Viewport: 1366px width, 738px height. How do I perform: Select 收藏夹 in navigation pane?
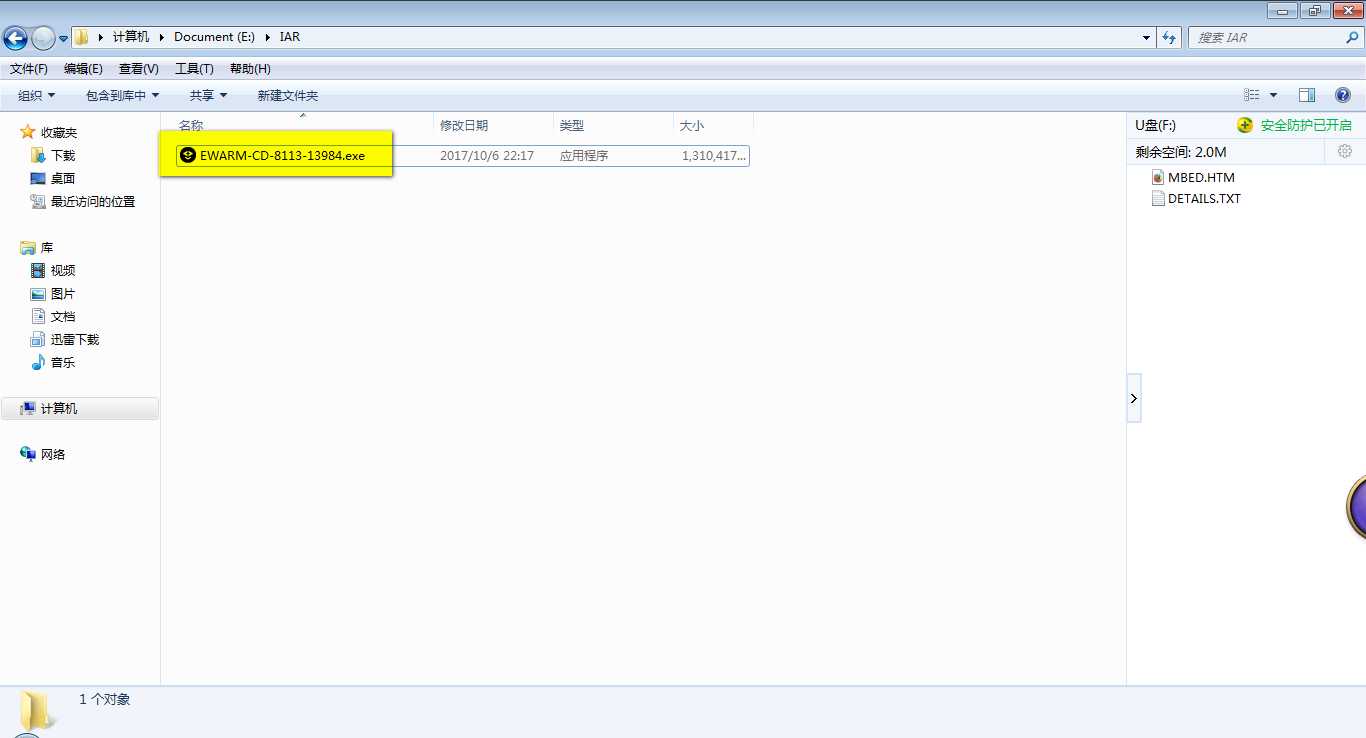59,132
